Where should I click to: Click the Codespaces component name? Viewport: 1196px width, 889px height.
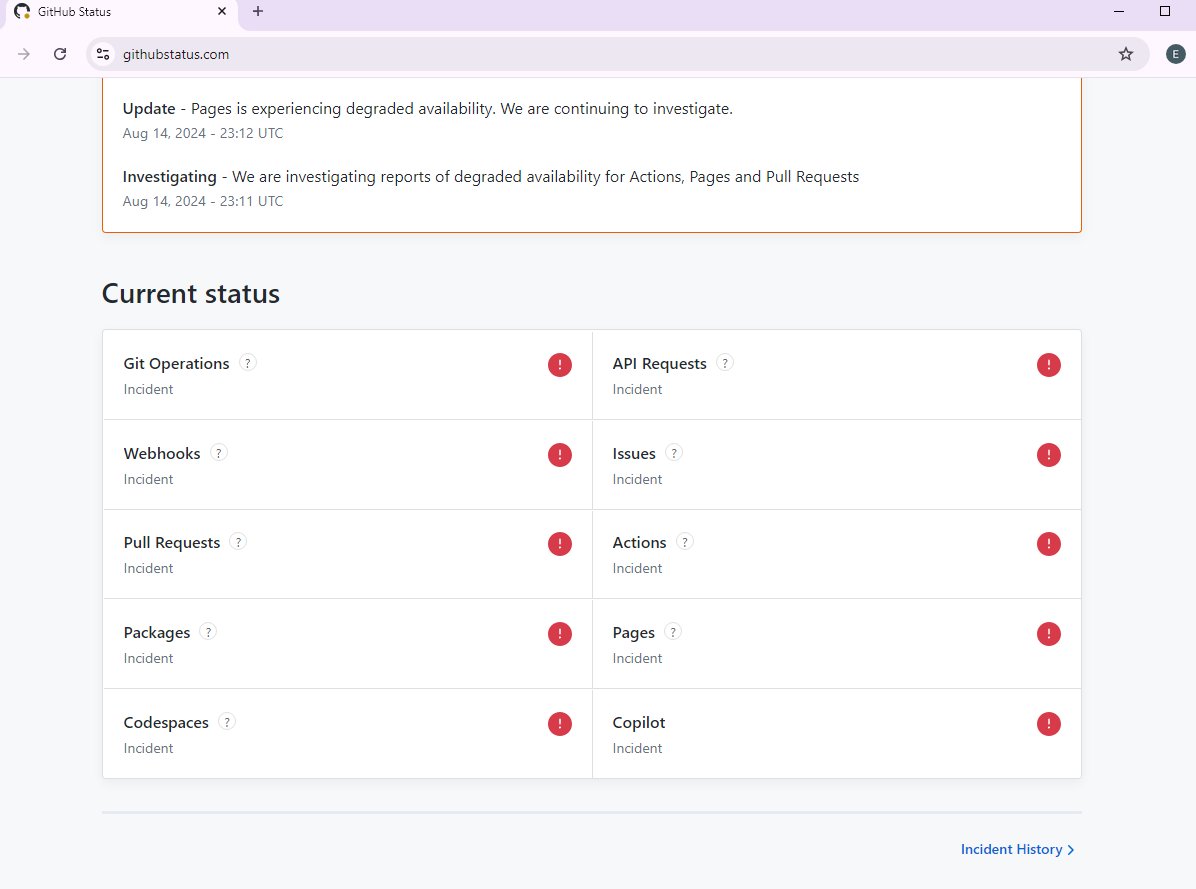tap(166, 723)
